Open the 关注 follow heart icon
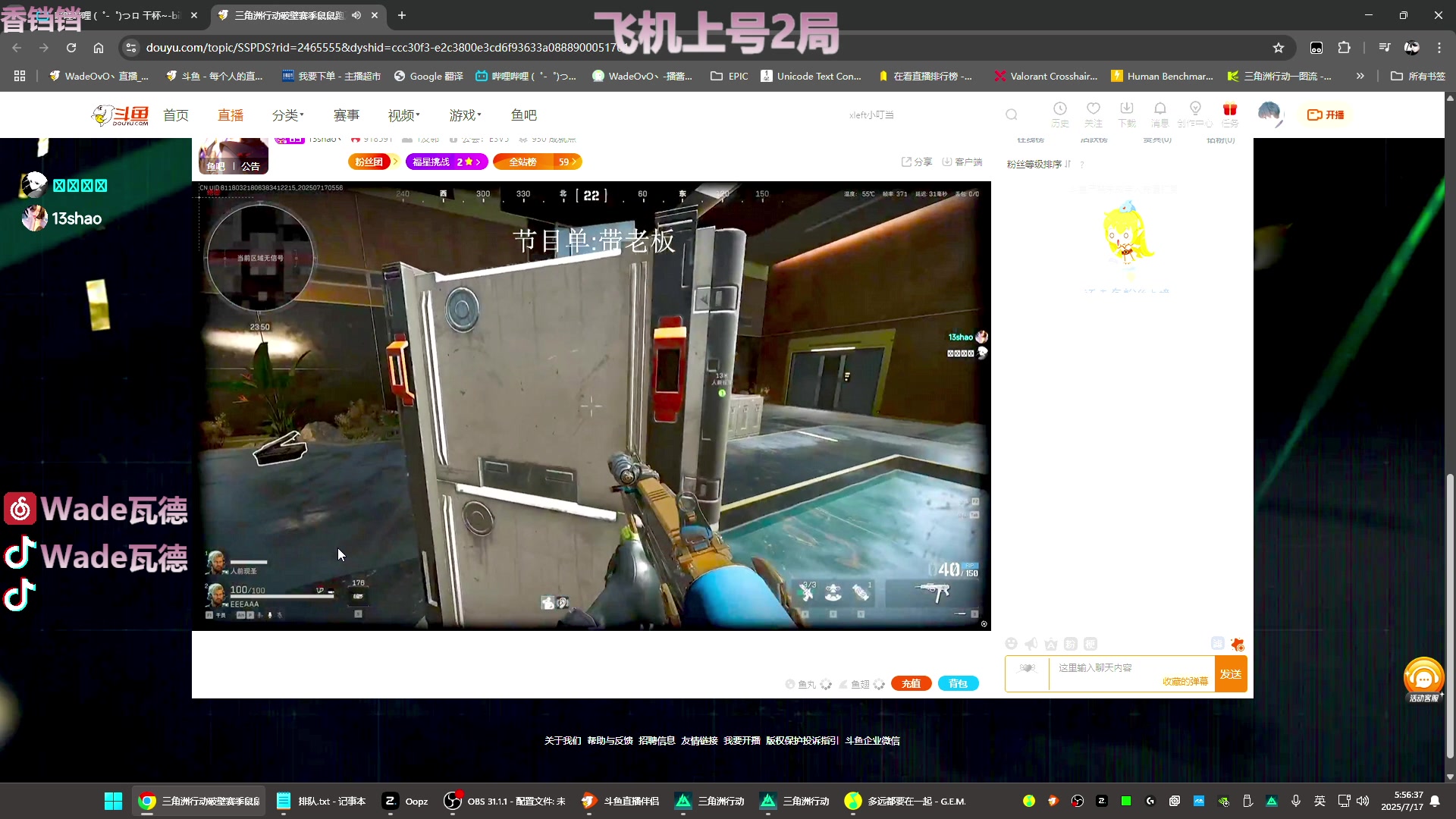The image size is (1456, 819). [x=1093, y=109]
